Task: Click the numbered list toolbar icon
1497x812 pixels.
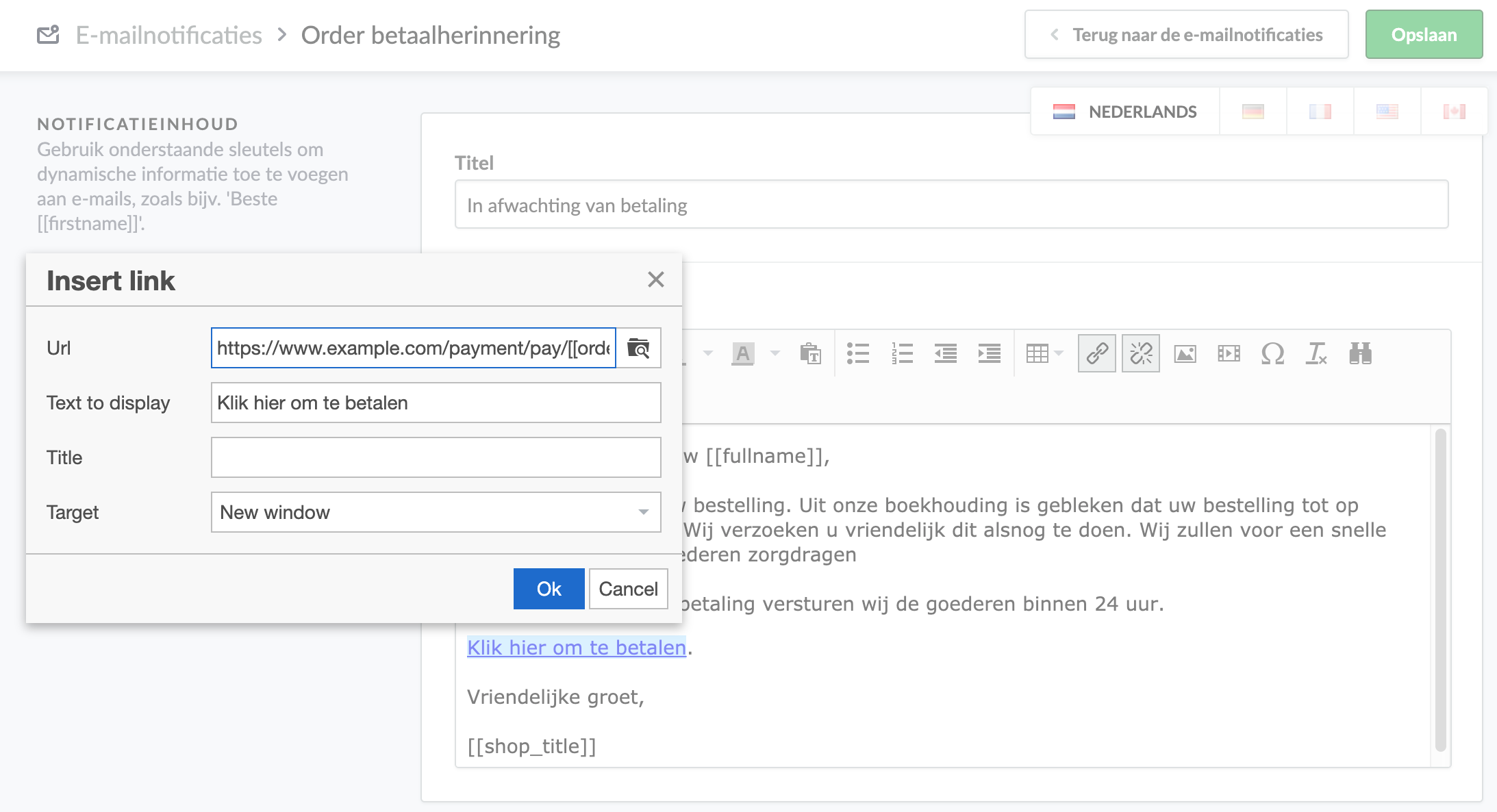Action: point(902,353)
